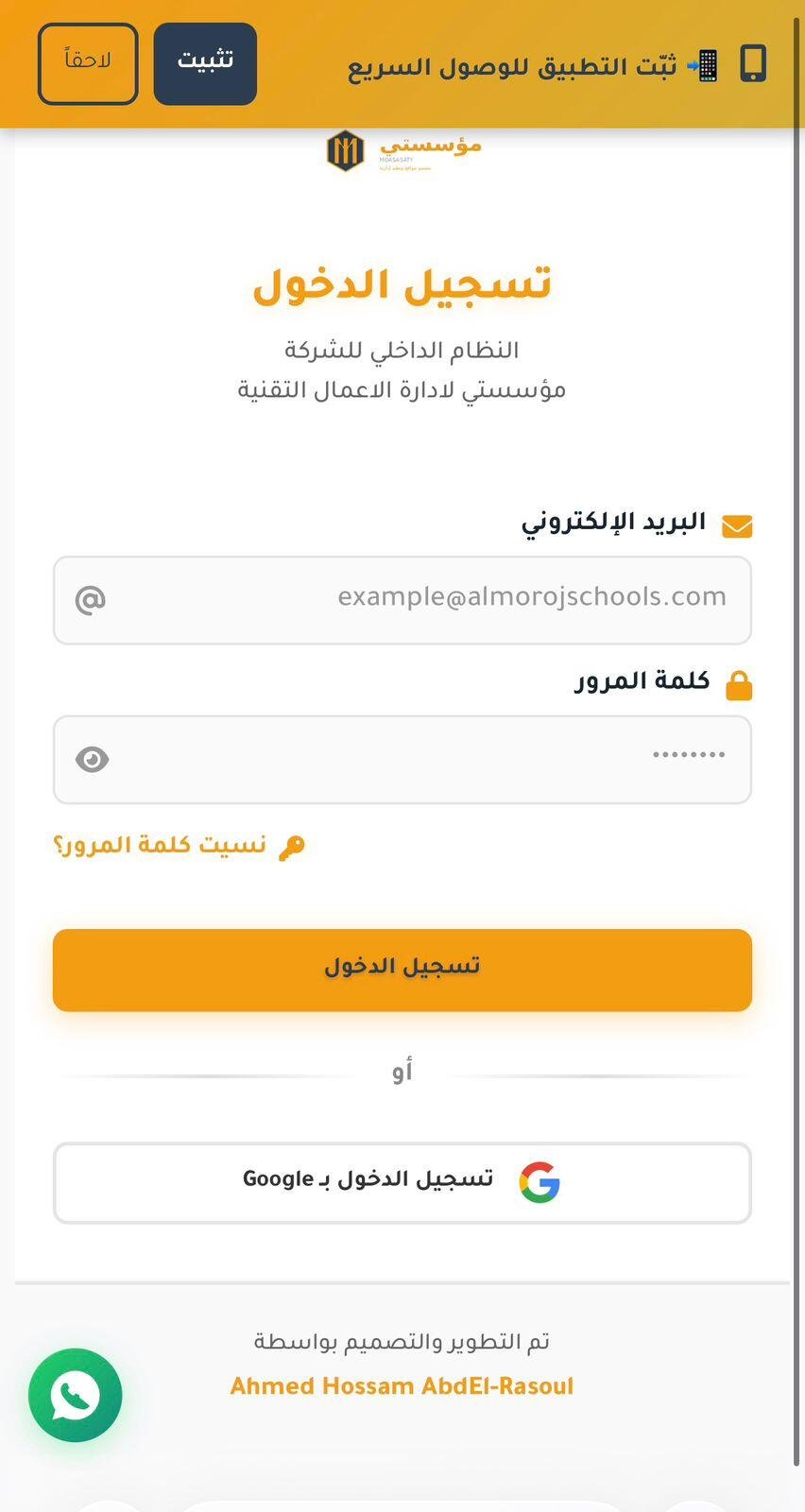Select the تسجيل الدخول بـ Google button

[402, 1181]
